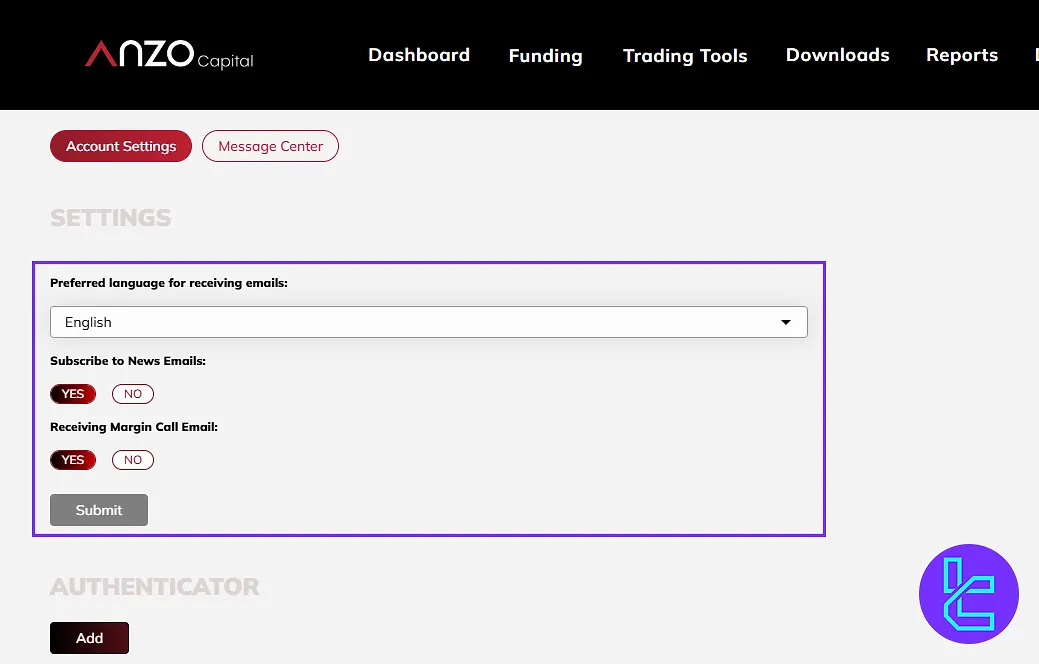Go to the Funding section
1039x664 pixels.
pyautogui.click(x=545, y=56)
